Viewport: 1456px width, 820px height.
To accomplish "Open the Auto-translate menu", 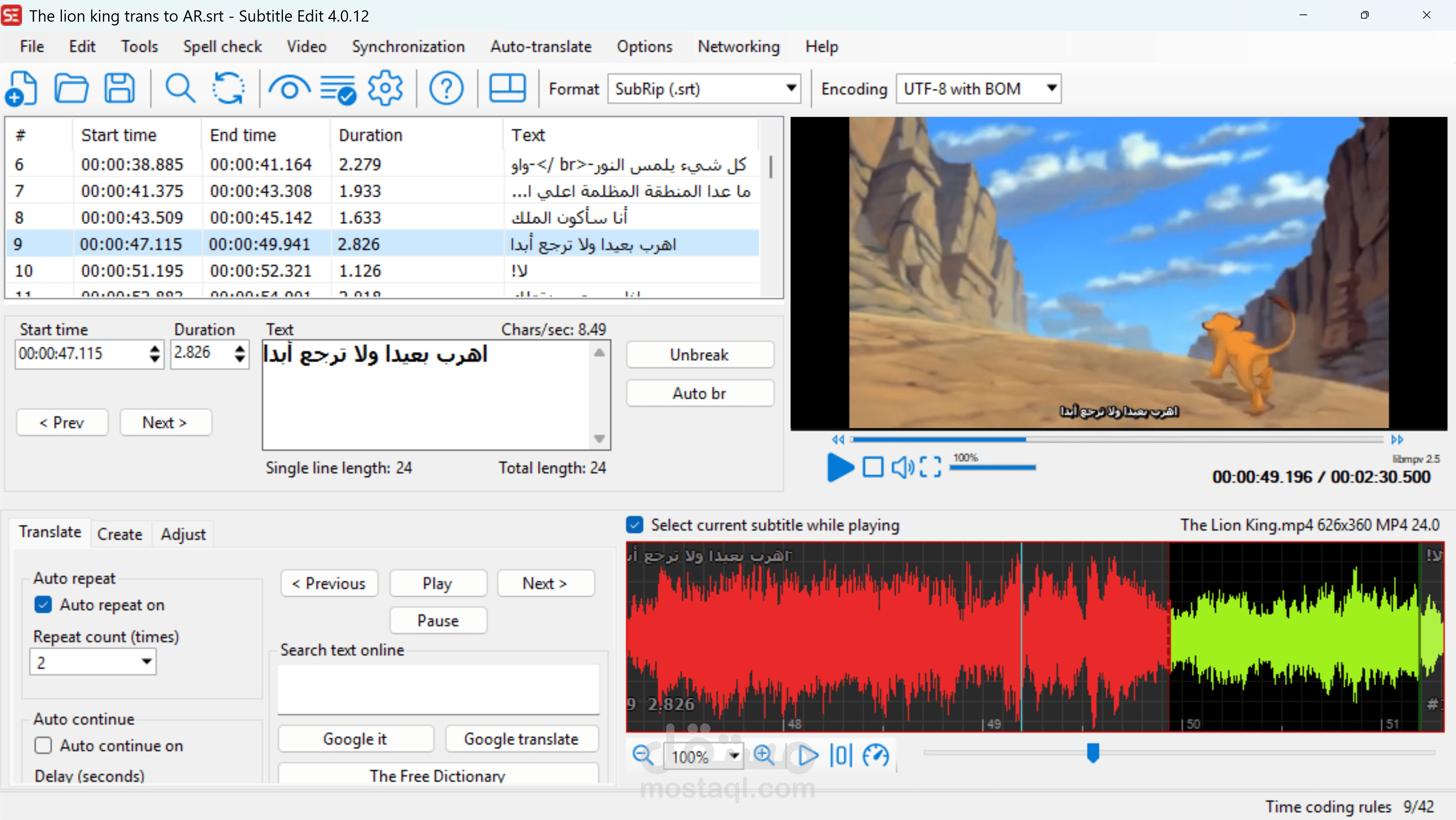I will (x=540, y=47).
